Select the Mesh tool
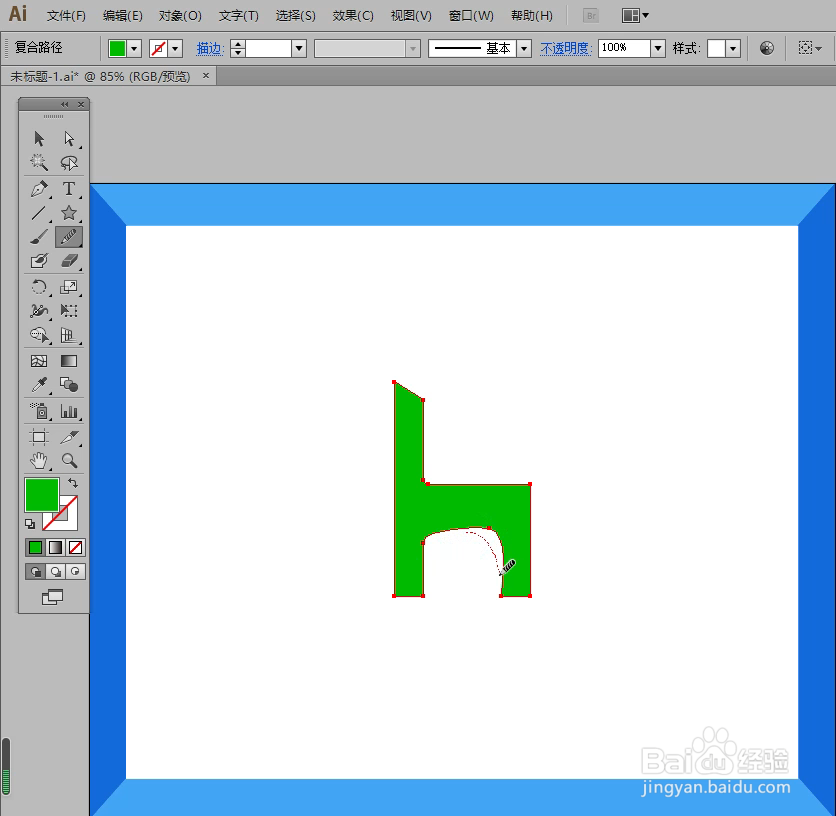This screenshot has width=836, height=816. click(39, 361)
